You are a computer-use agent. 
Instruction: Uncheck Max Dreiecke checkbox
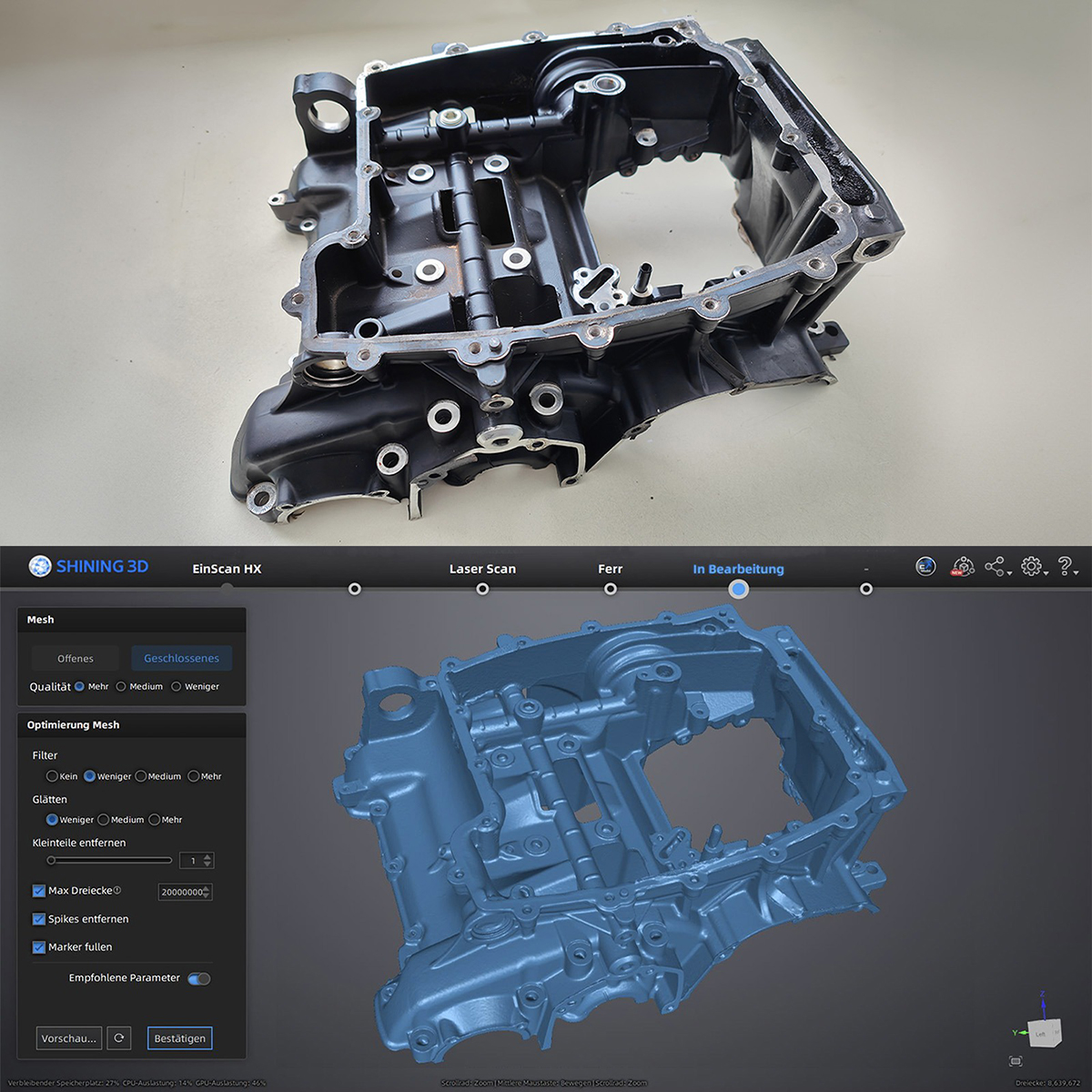click(x=39, y=891)
